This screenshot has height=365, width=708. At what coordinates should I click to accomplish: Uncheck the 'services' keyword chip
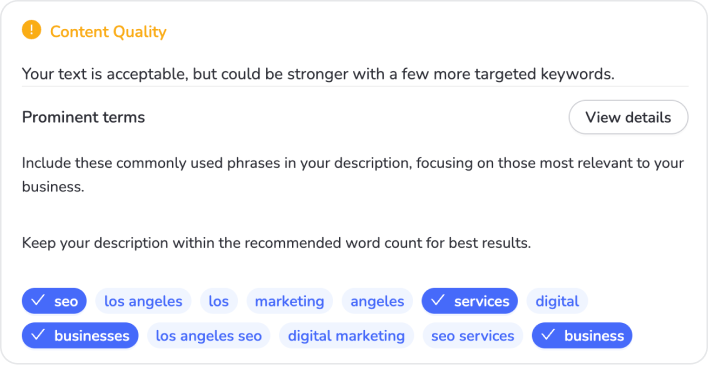click(x=470, y=301)
